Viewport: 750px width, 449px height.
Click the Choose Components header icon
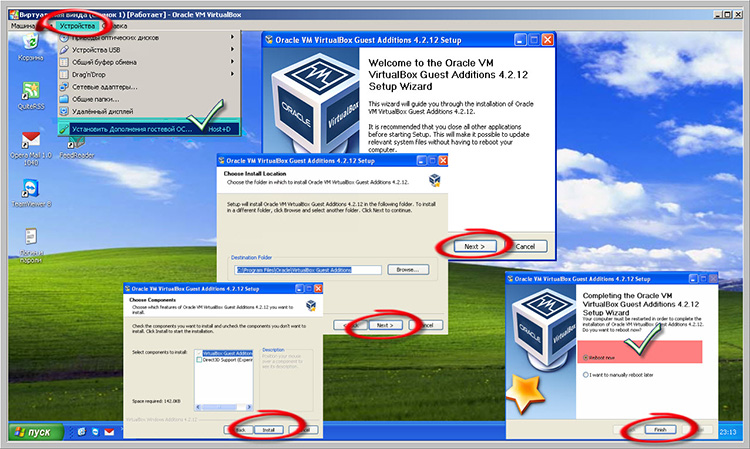(x=310, y=305)
